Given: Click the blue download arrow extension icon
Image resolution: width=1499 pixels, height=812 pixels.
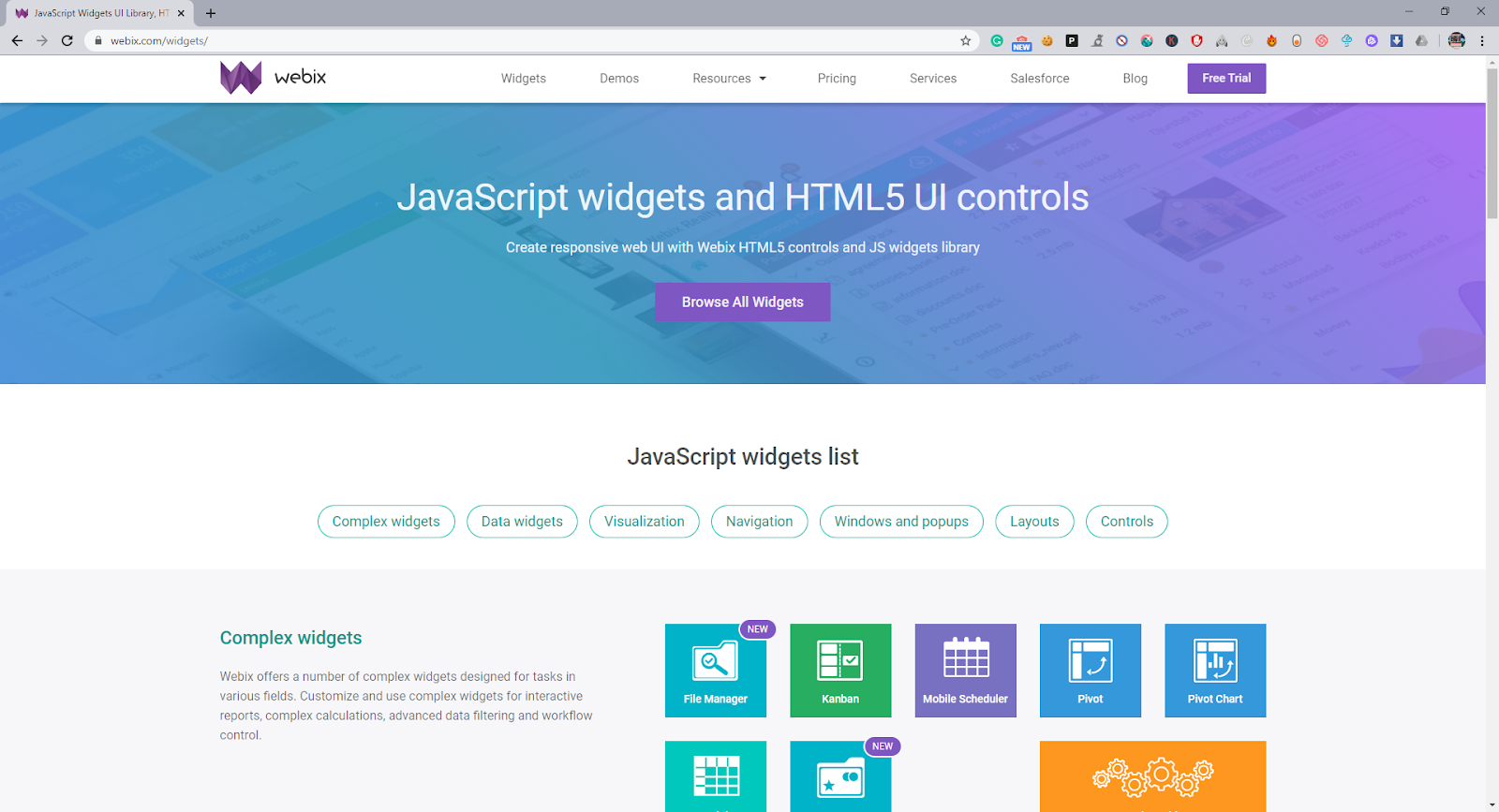Looking at the screenshot, I should 1396,40.
